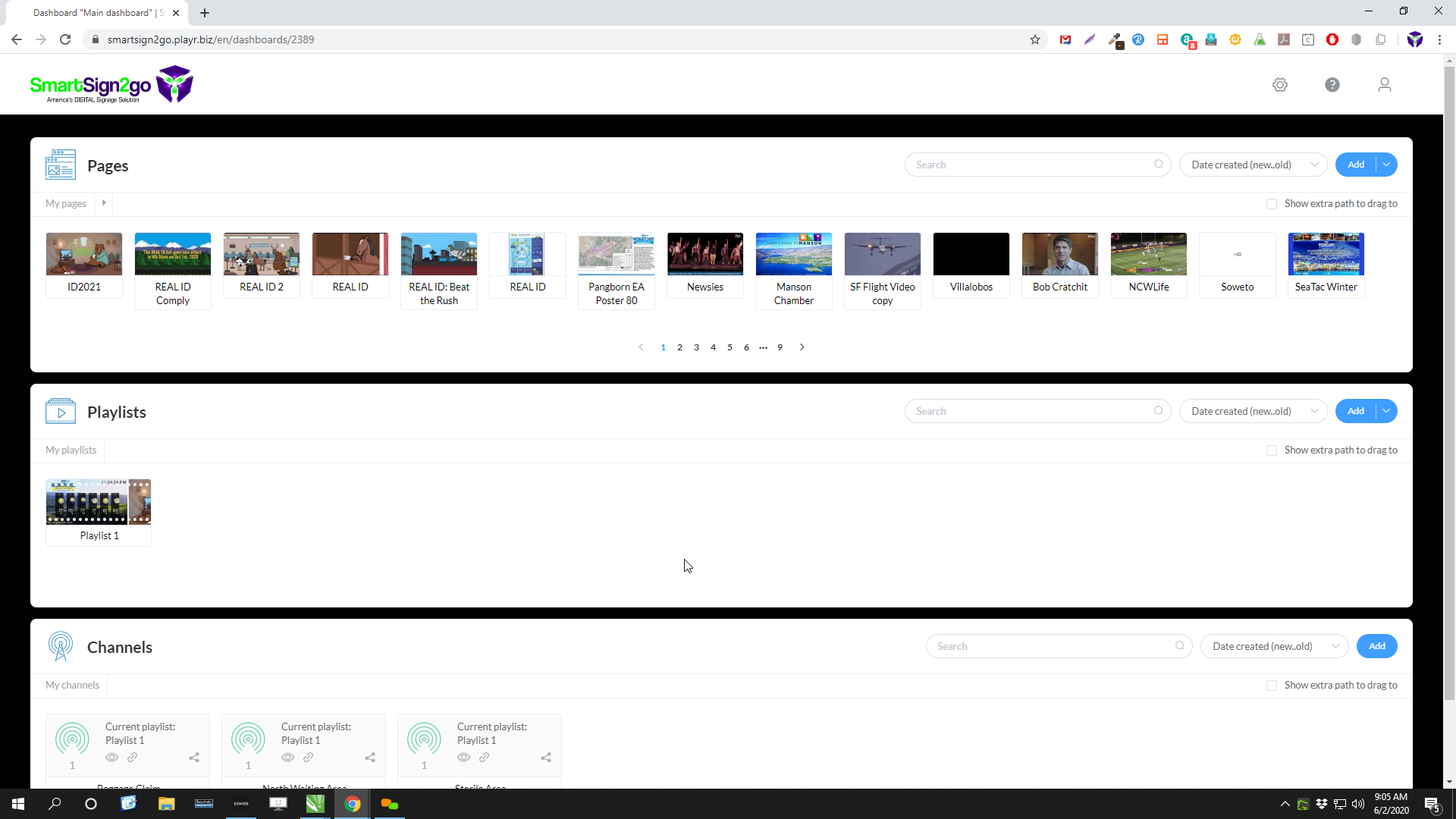1456x819 pixels.
Task: Check Playlists 'Show extra path to drag to'
Action: (1272, 450)
